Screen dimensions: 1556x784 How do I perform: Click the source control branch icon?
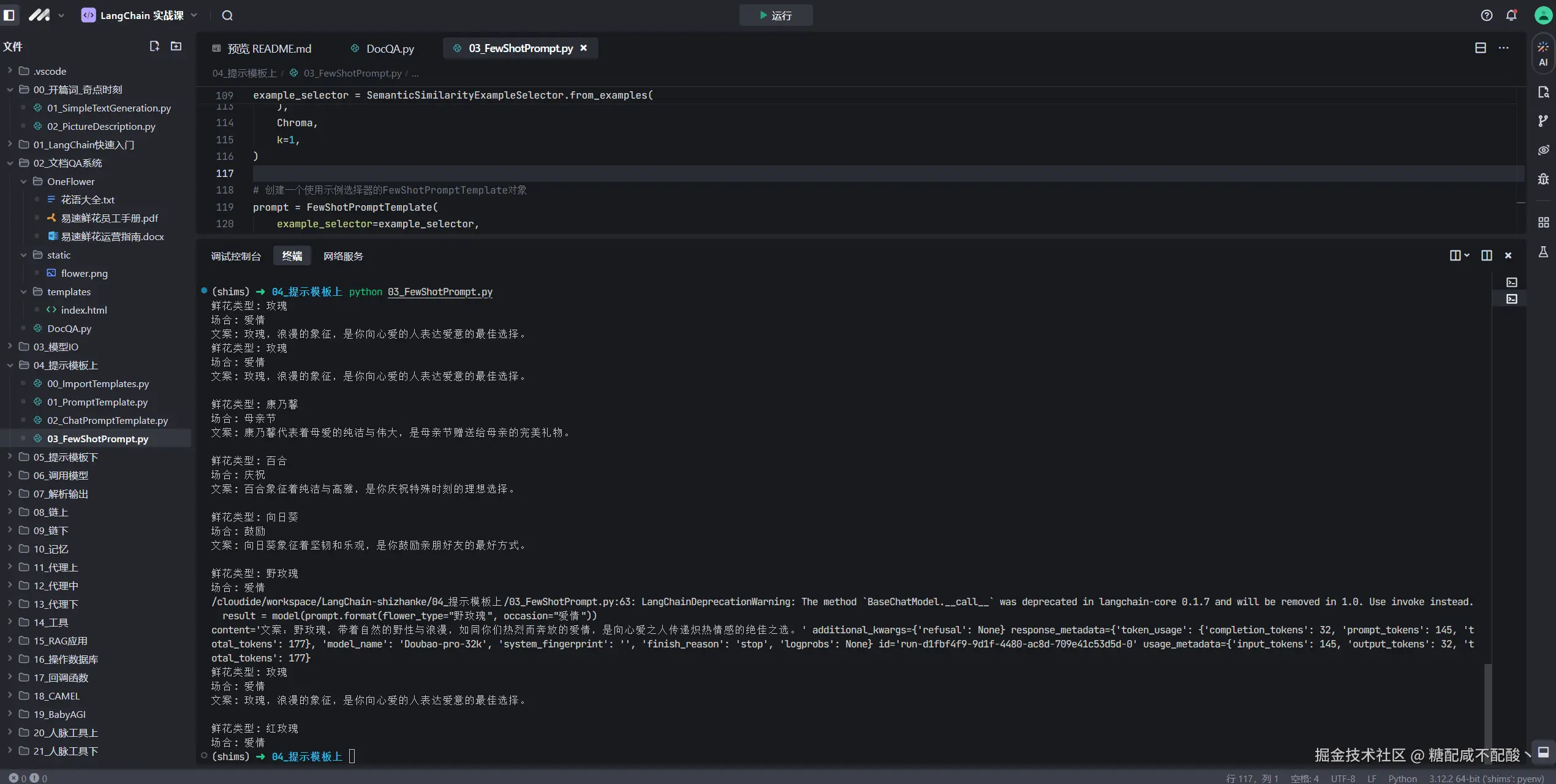tap(1543, 121)
